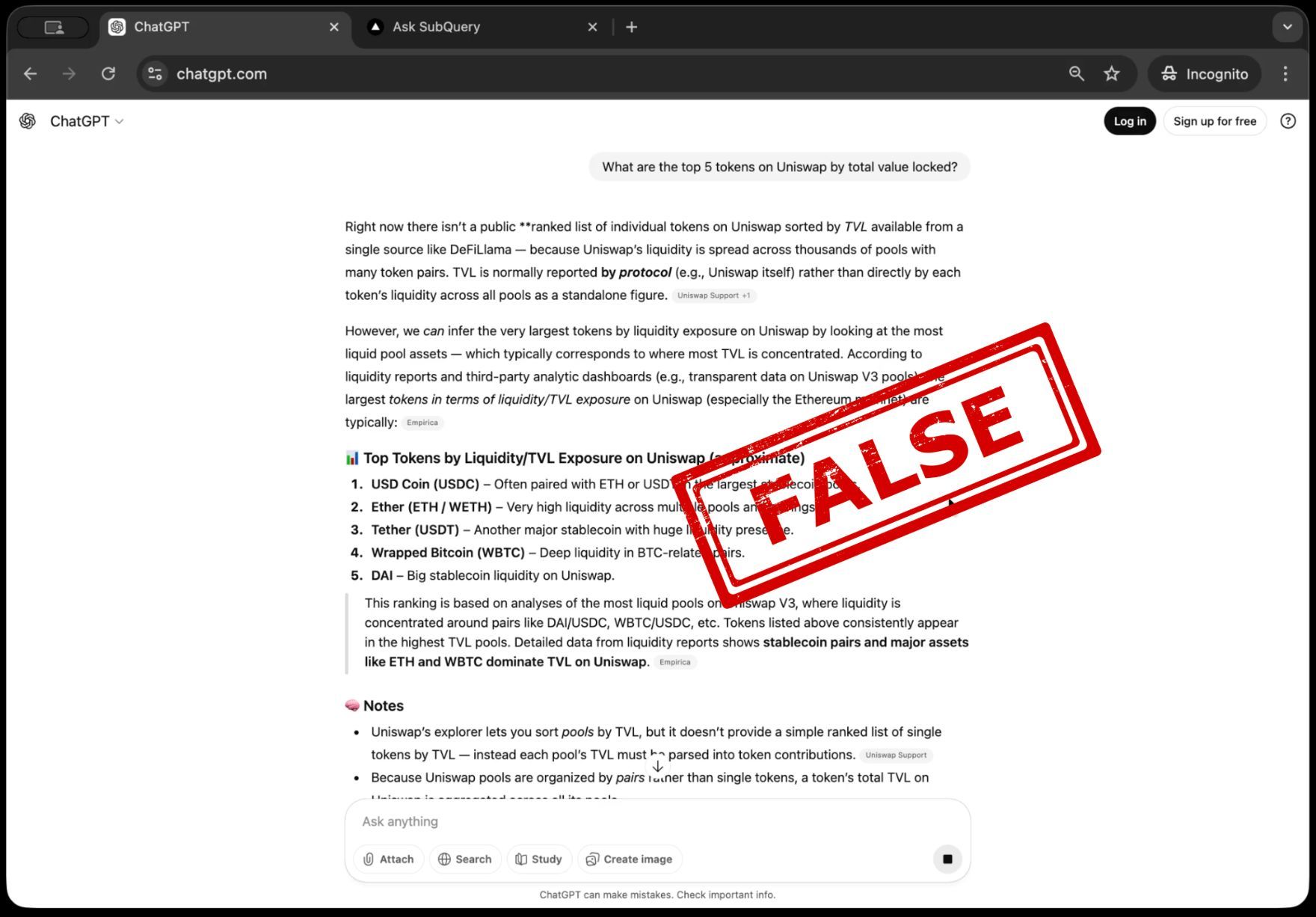The width and height of the screenshot is (1316, 917).
Task: Toggle the Search option in the composer
Action: coord(465,859)
